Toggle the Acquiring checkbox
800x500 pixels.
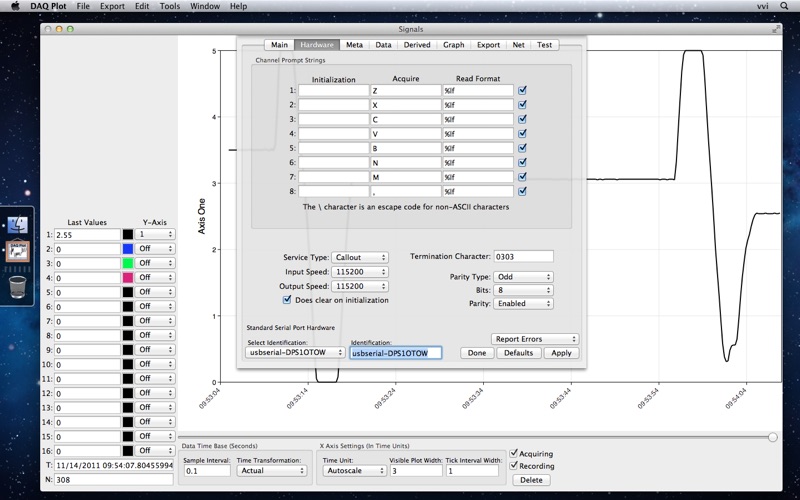pos(514,453)
